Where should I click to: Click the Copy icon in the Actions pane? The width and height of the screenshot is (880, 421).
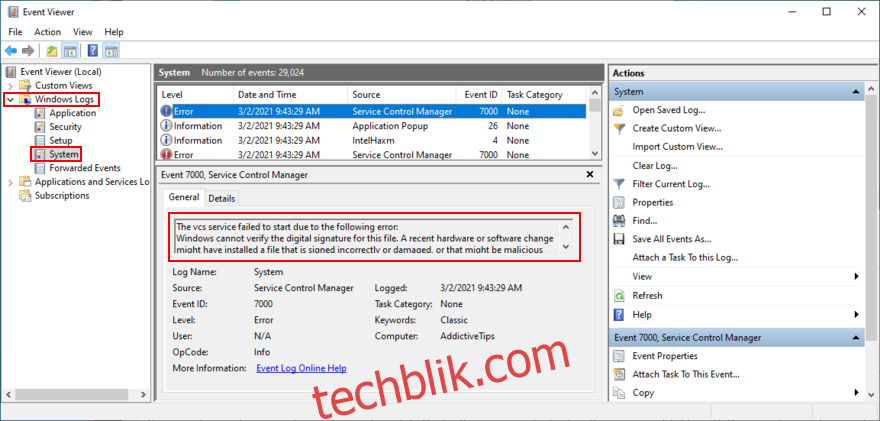(x=619, y=392)
